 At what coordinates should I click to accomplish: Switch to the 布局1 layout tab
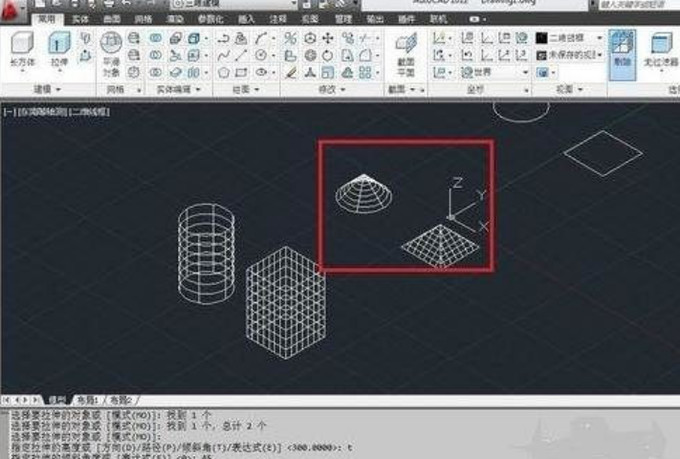93,399
